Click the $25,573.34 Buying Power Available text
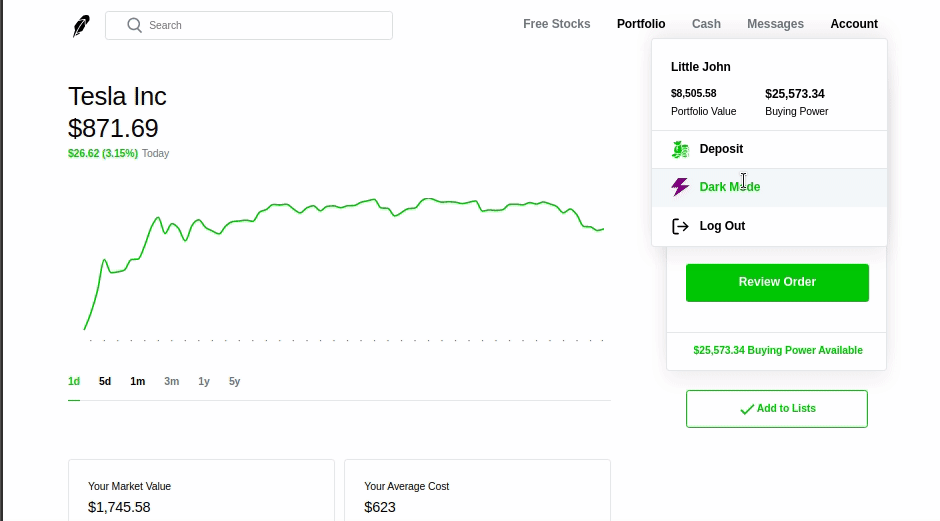The height and width of the screenshot is (521, 940). (778, 350)
